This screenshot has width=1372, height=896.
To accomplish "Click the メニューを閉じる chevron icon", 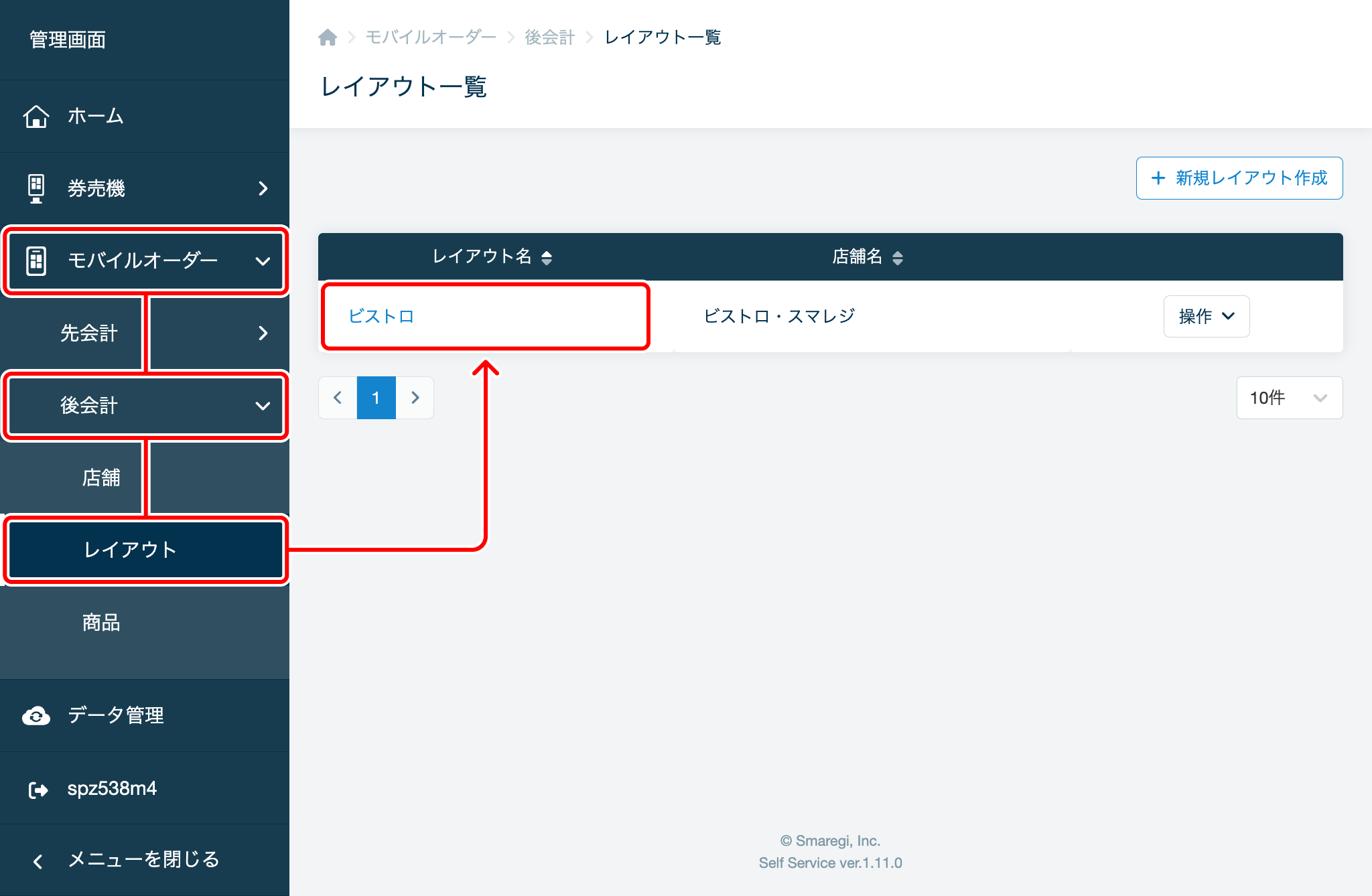I will 37,860.
